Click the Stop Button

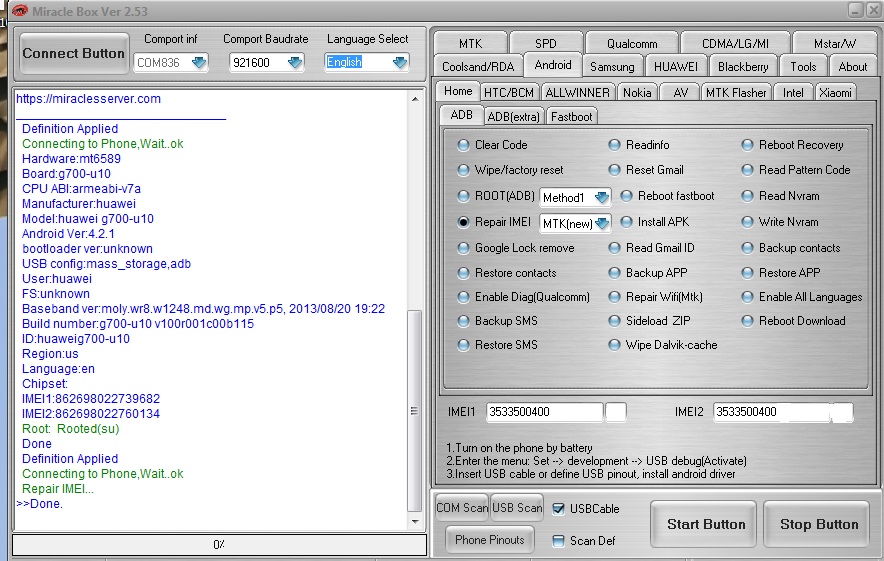[818, 524]
